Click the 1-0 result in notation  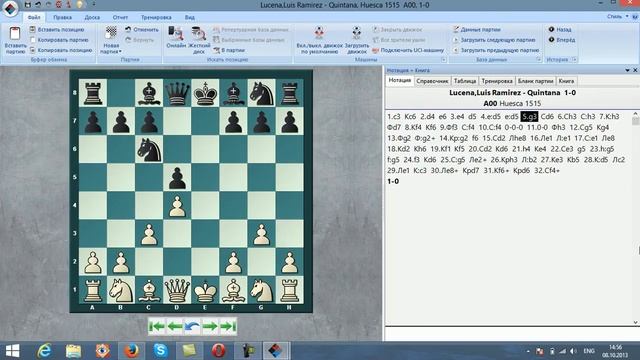(393, 181)
